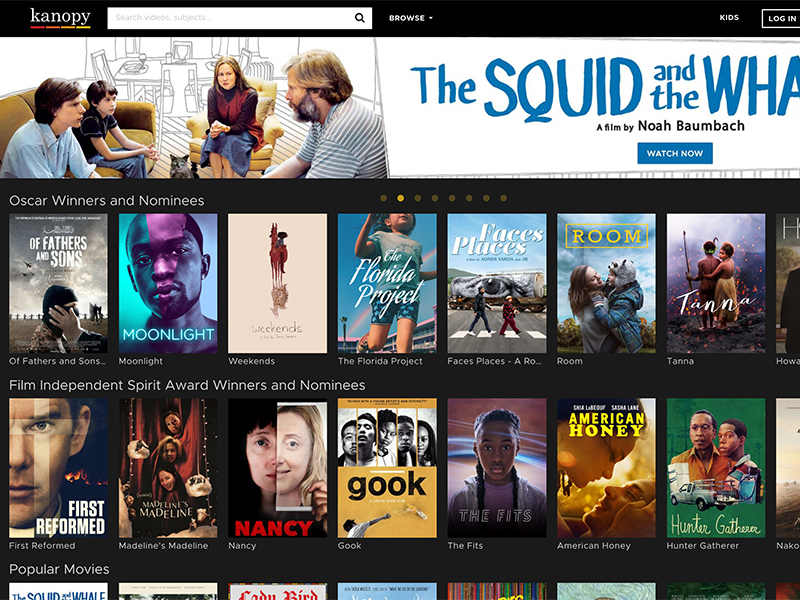This screenshot has height=600, width=800.
Task: Open the Lady Bird poster in Popular Movies
Action: [278, 592]
